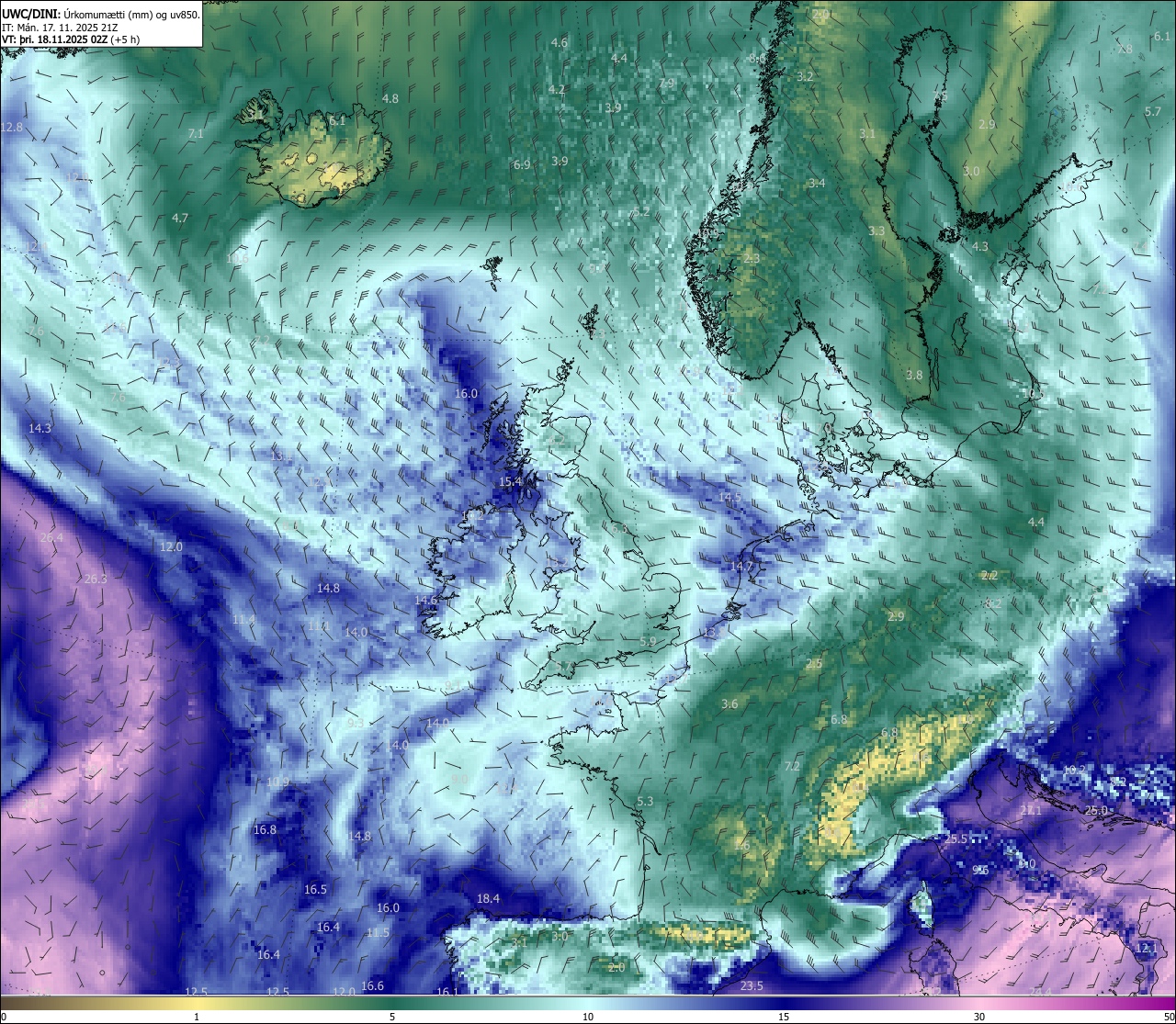Click the 16.8 value on the map

pyautogui.click(x=265, y=829)
